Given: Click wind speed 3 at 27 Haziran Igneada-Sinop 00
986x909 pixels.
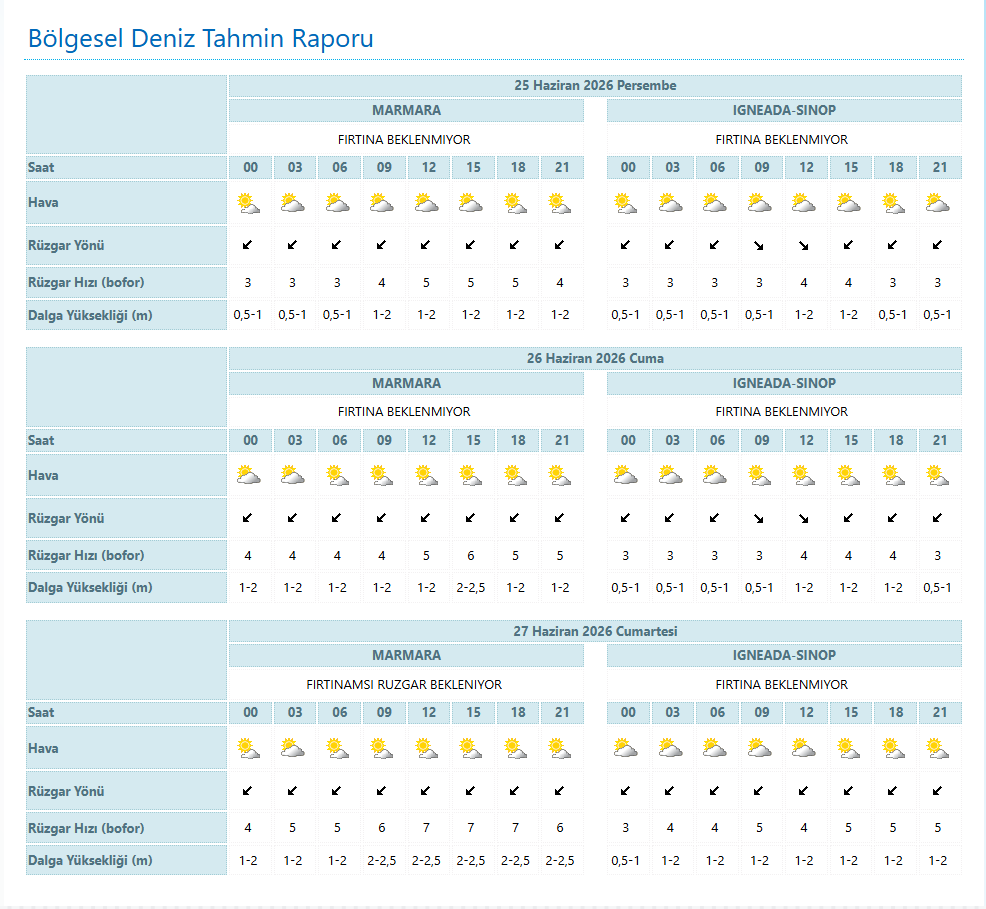Looking at the screenshot, I should click(x=626, y=828).
